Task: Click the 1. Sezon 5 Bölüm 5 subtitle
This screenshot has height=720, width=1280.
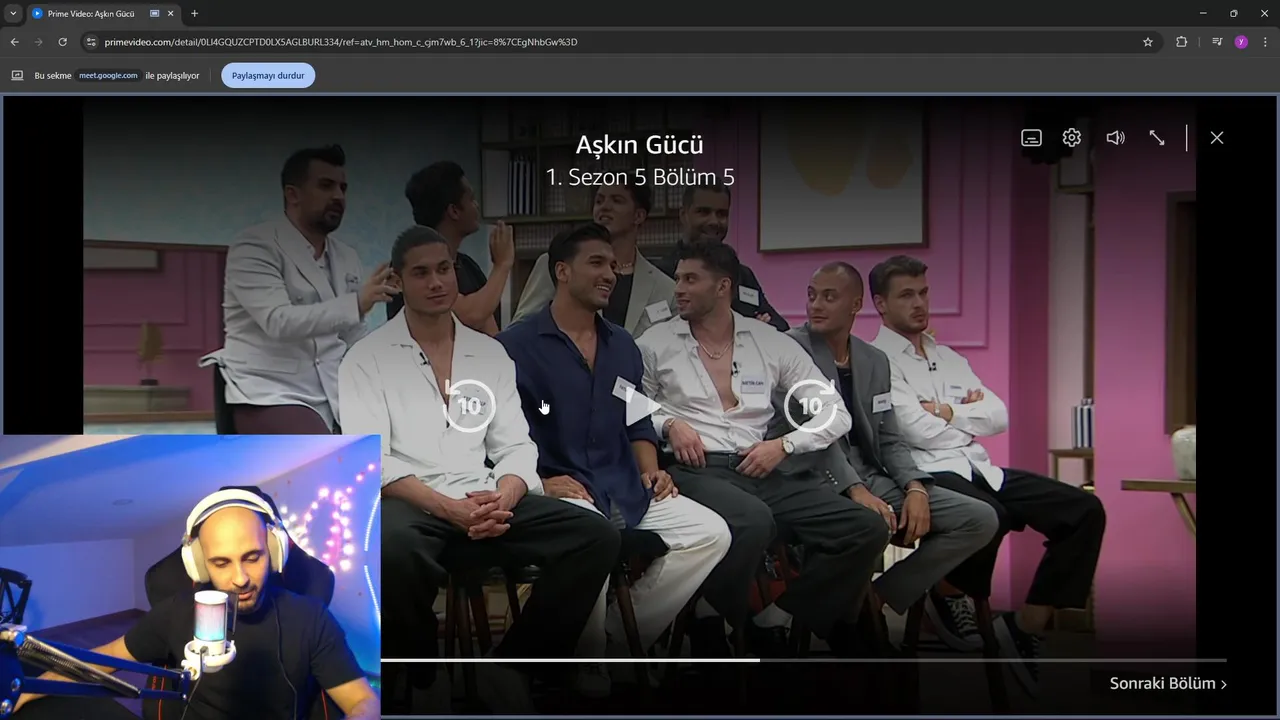Action: pos(640,177)
